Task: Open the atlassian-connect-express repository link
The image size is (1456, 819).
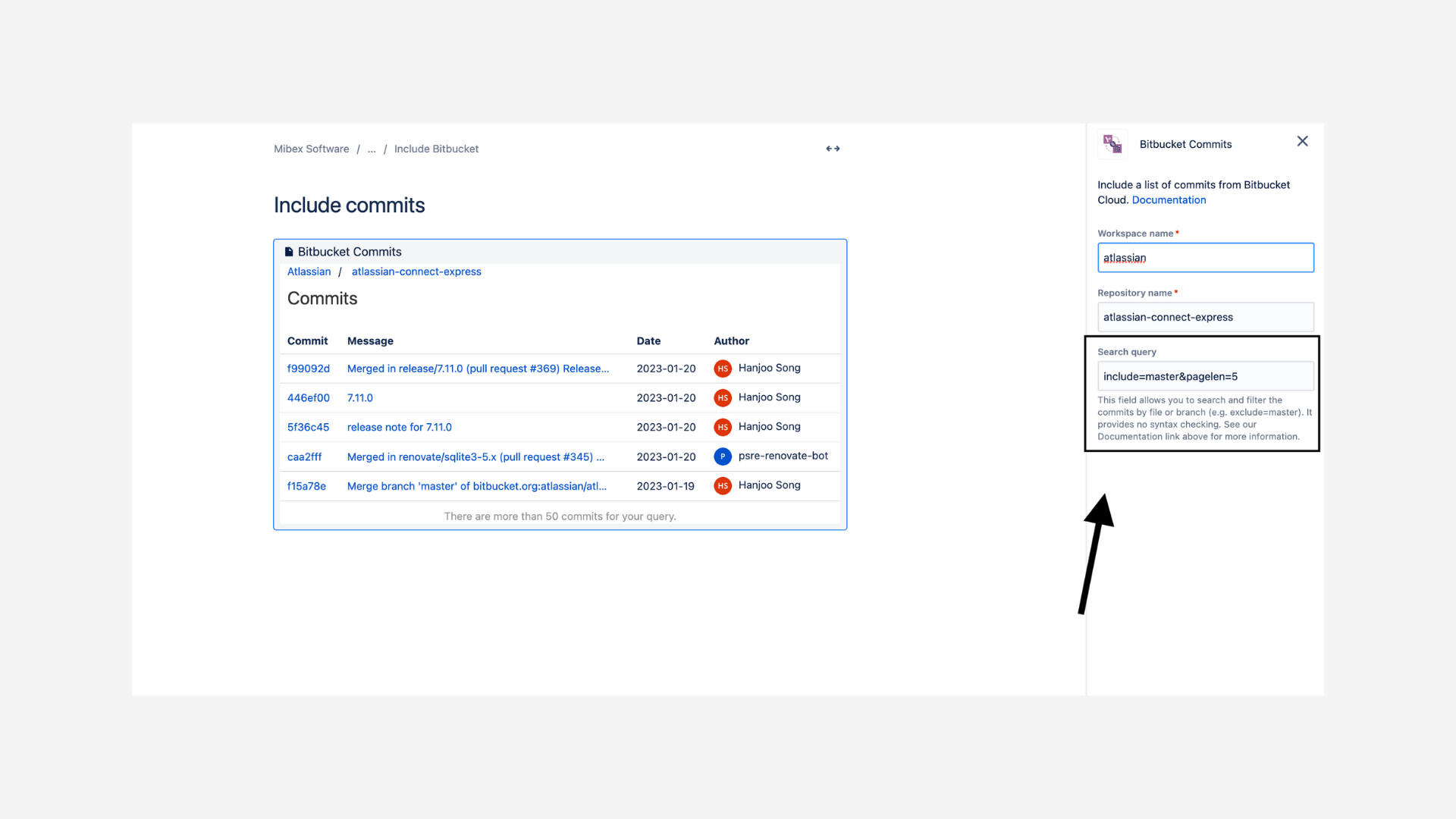Action: pos(416,271)
